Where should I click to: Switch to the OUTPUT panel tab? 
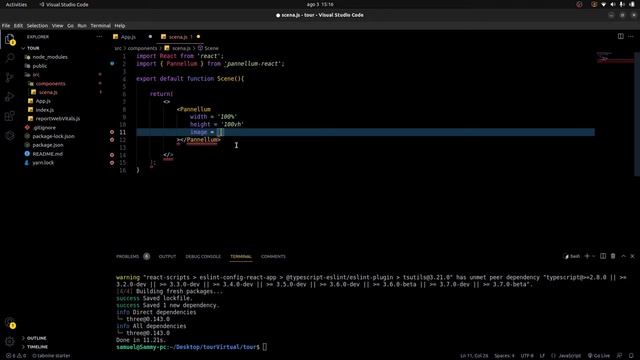pyautogui.click(x=167, y=256)
